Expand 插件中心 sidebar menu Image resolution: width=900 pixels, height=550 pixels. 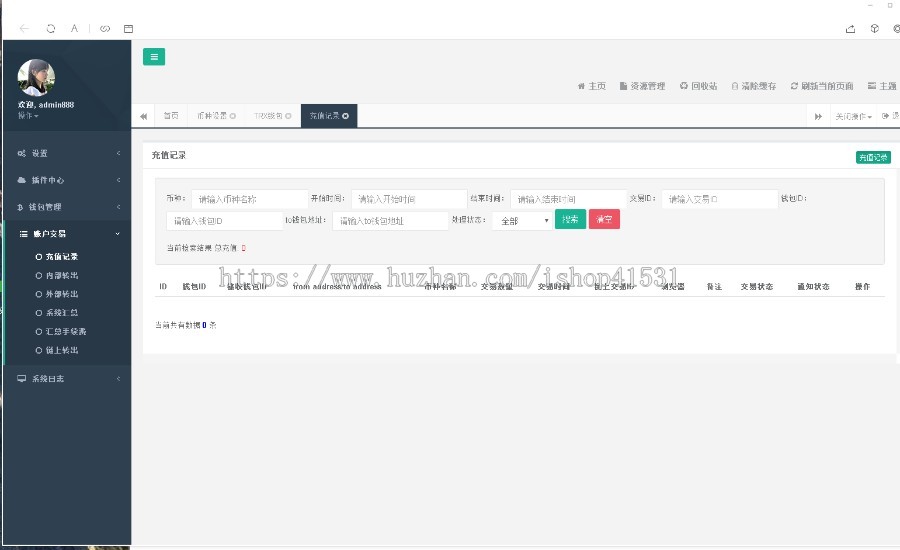[67, 180]
